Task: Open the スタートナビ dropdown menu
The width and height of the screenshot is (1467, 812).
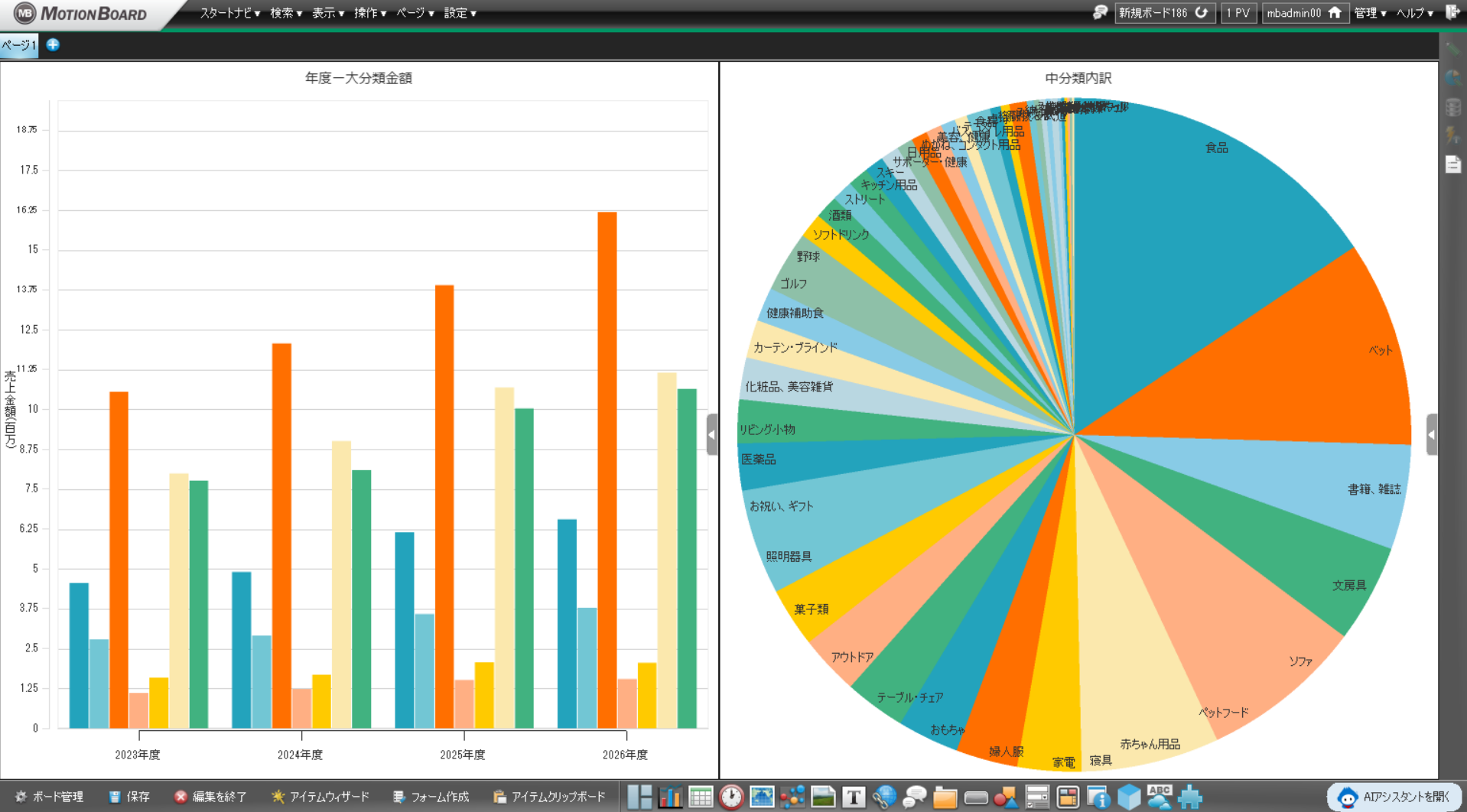Action: (x=229, y=13)
